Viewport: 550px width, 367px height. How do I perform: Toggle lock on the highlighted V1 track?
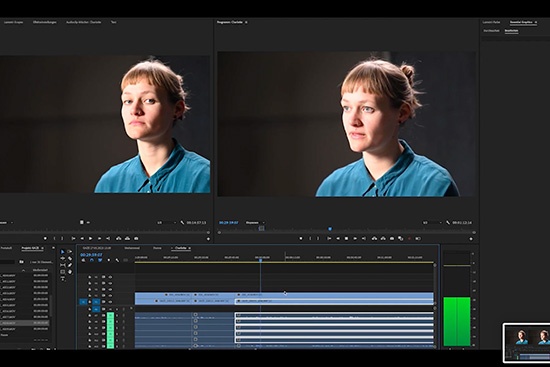(90, 302)
